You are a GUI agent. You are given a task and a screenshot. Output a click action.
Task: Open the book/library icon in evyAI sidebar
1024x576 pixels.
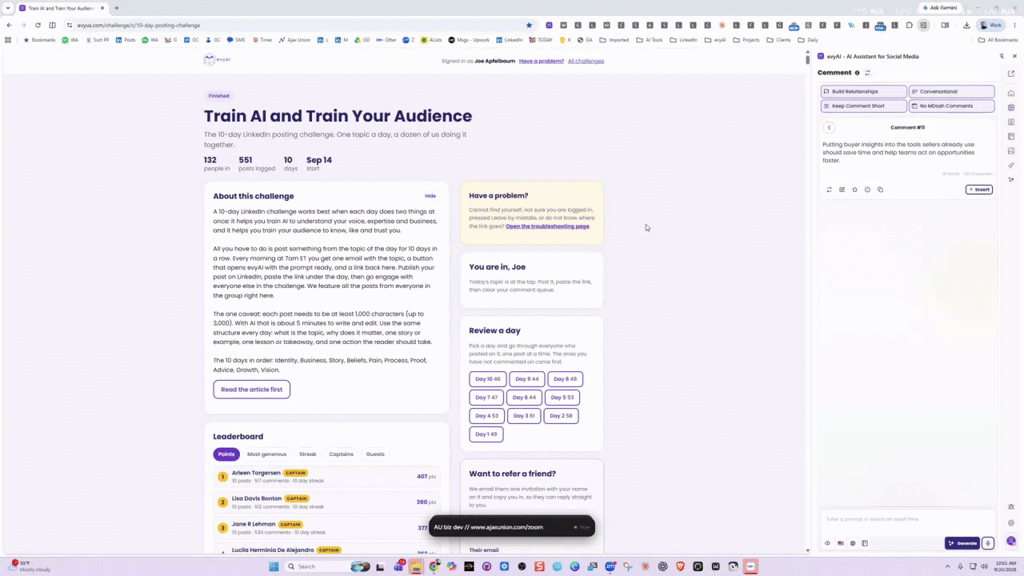point(1011,122)
